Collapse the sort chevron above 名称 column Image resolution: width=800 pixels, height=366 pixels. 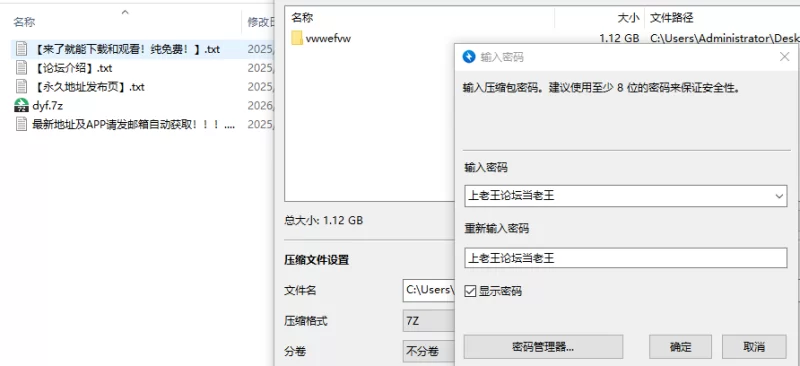click(125, 12)
